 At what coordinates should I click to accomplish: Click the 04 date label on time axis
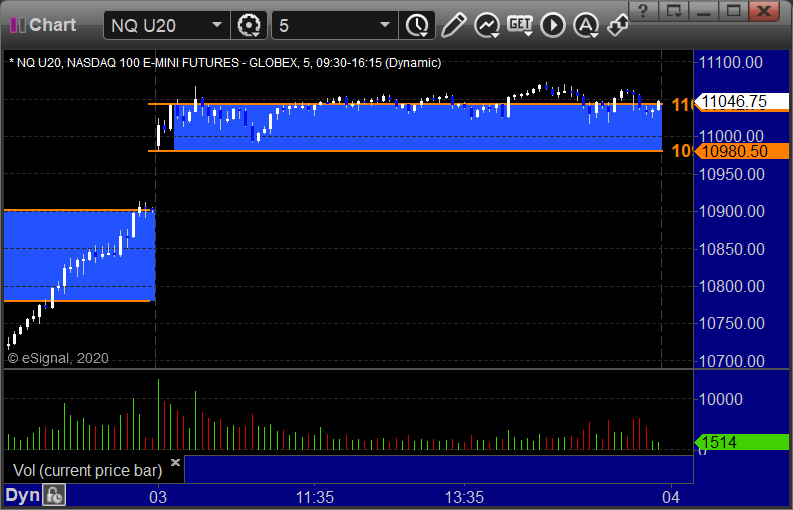click(x=671, y=497)
